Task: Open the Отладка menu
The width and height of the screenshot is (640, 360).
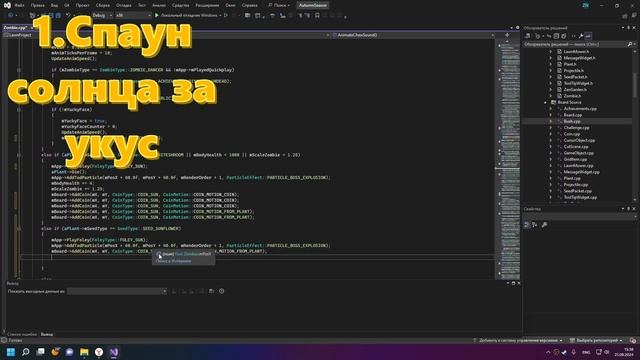Action: pyautogui.click(x=123, y=5)
